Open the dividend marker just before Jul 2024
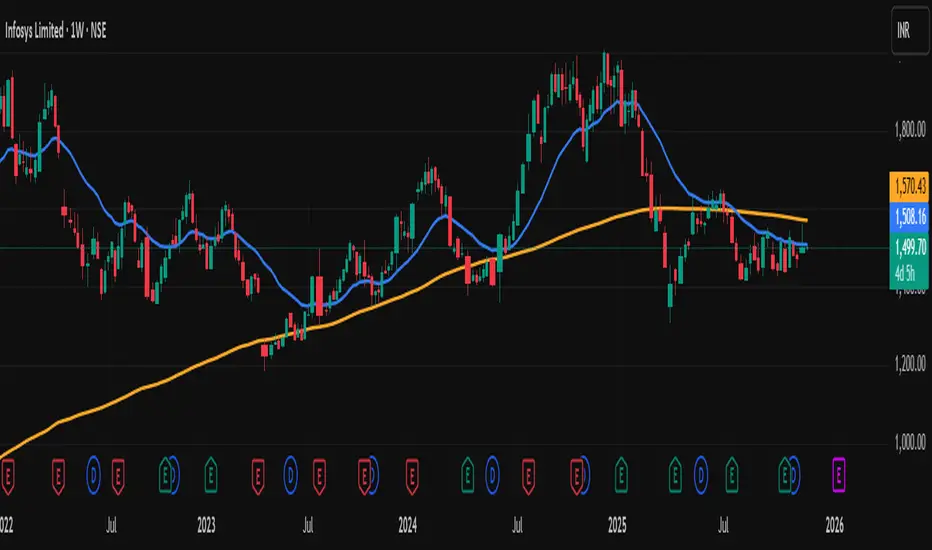The height and width of the screenshot is (550, 932). (492, 468)
